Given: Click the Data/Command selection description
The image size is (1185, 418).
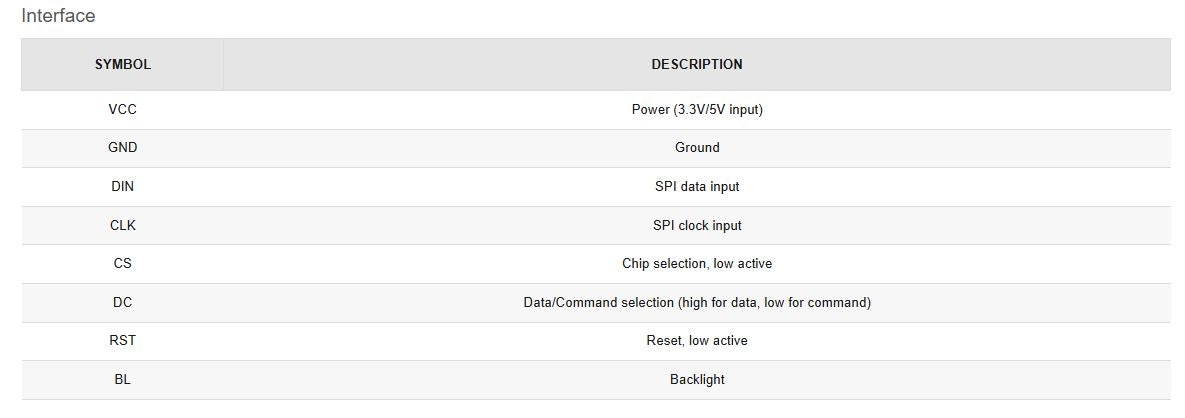Looking at the screenshot, I should pos(697,302).
